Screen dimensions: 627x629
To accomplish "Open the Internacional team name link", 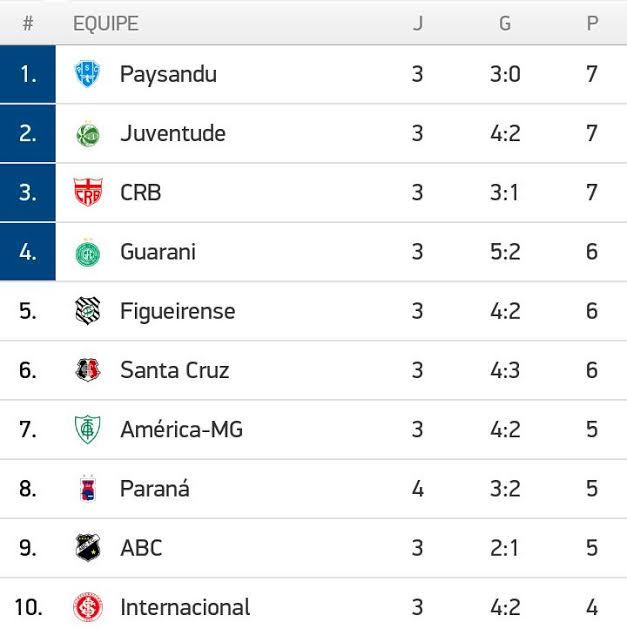I will click(x=185, y=607).
